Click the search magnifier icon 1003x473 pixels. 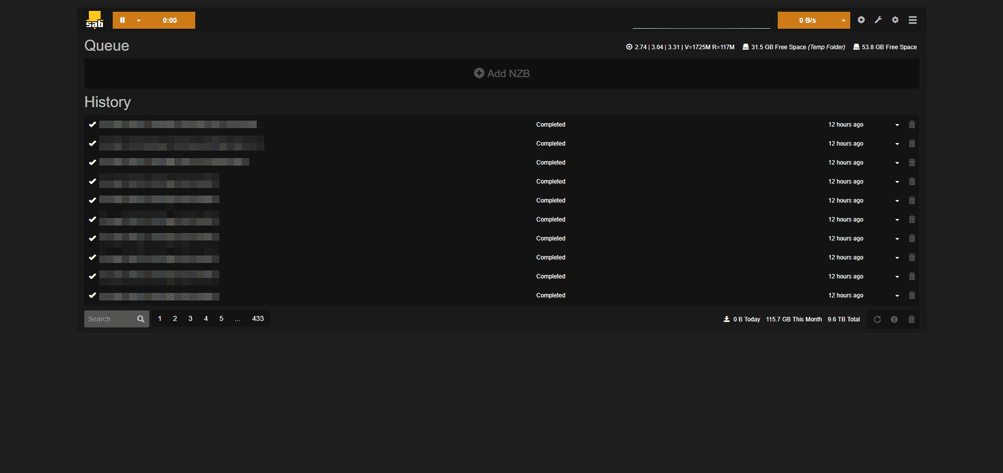pyautogui.click(x=141, y=319)
